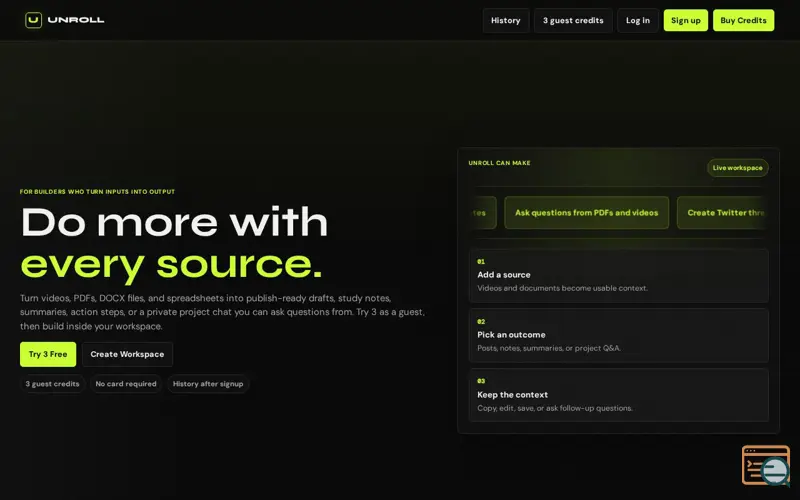Select the 3 guest credits pill below hero
Image resolution: width=800 pixels, height=500 pixels.
click(x=53, y=384)
